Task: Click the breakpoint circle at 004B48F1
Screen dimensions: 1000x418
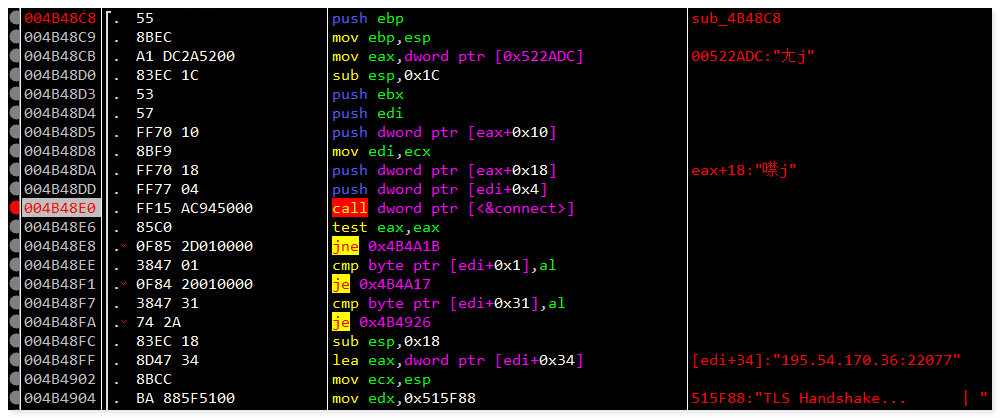Action: pyautogui.click(x=13, y=284)
